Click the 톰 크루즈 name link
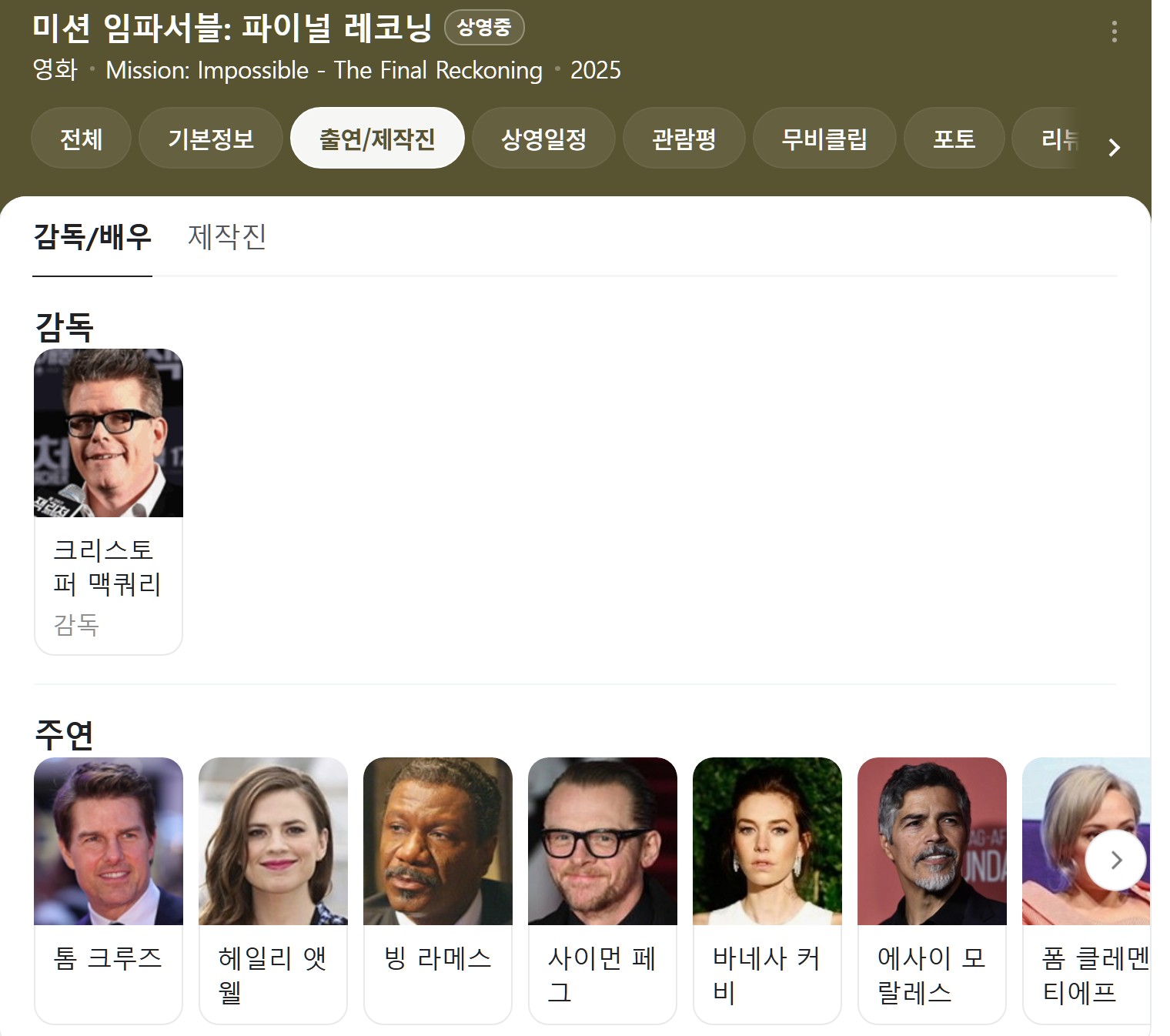Viewport: 1170px width, 1036px height. (x=108, y=958)
